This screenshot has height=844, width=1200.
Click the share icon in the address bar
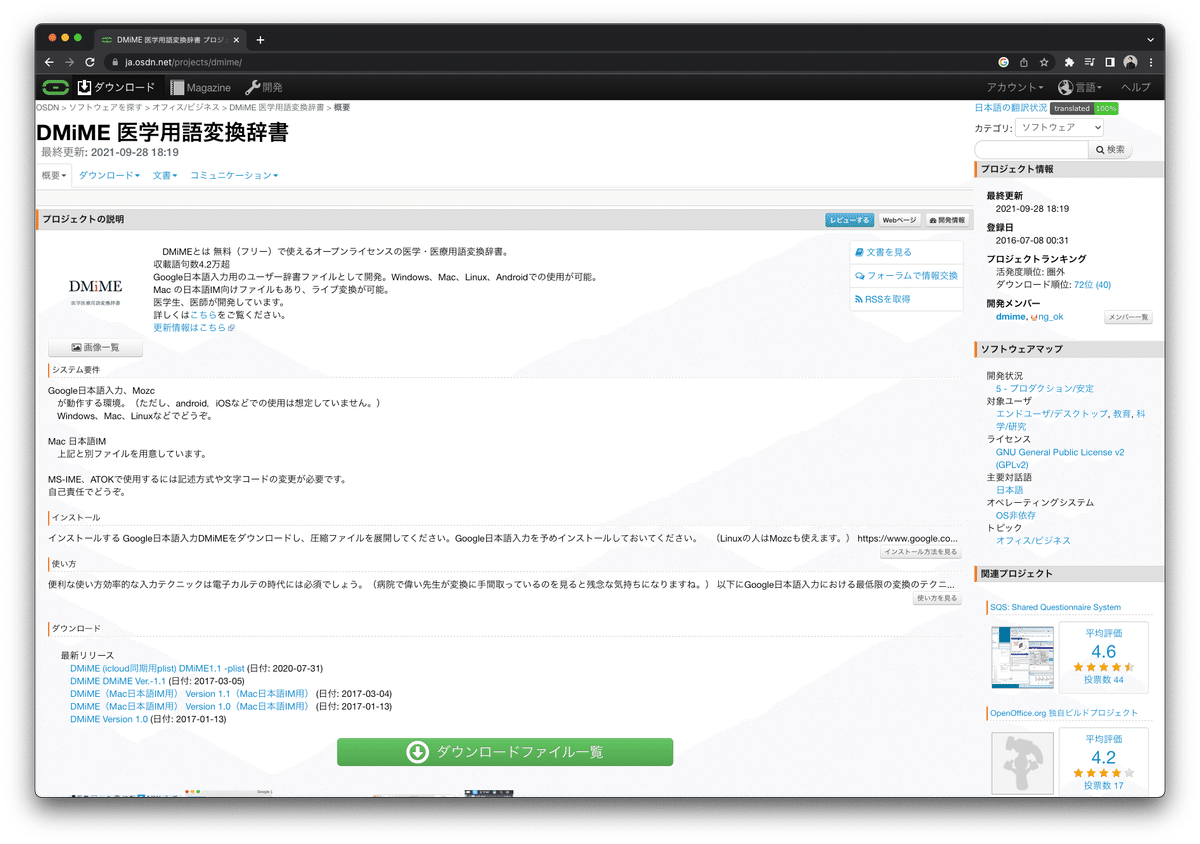[1024, 62]
